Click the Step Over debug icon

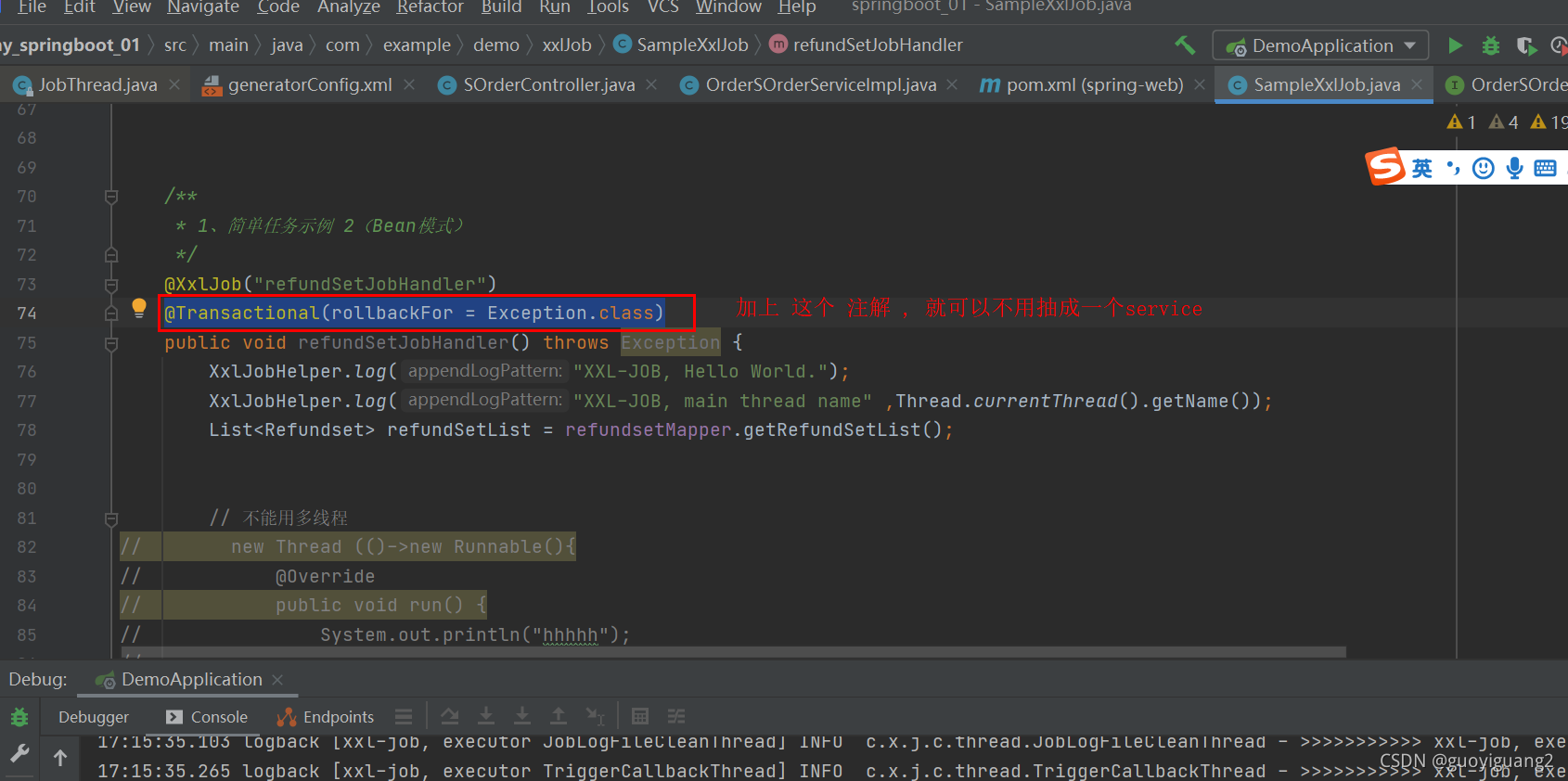tap(486, 716)
